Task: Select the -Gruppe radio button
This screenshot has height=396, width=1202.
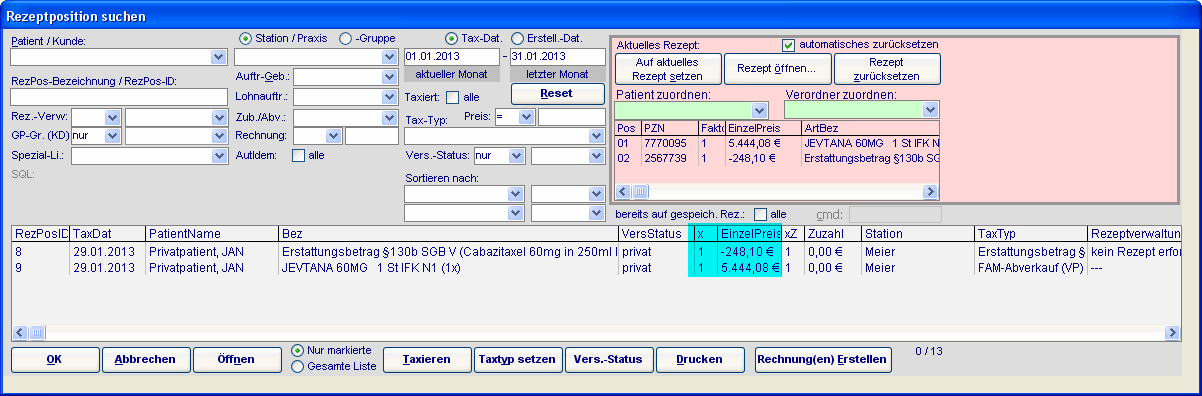Action: [346, 38]
